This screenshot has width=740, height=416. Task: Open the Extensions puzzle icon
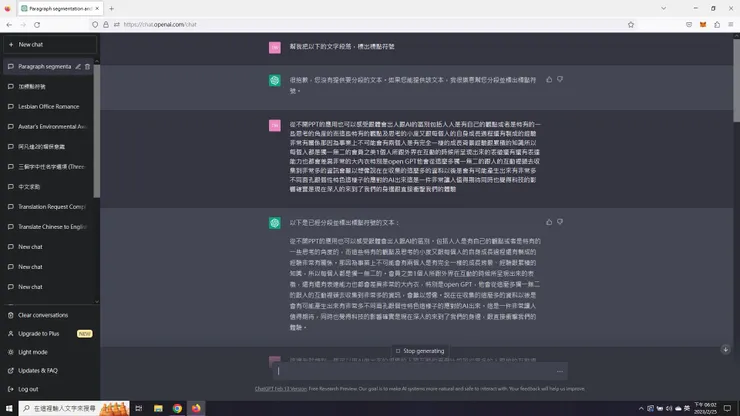pyautogui.click(x=717, y=25)
